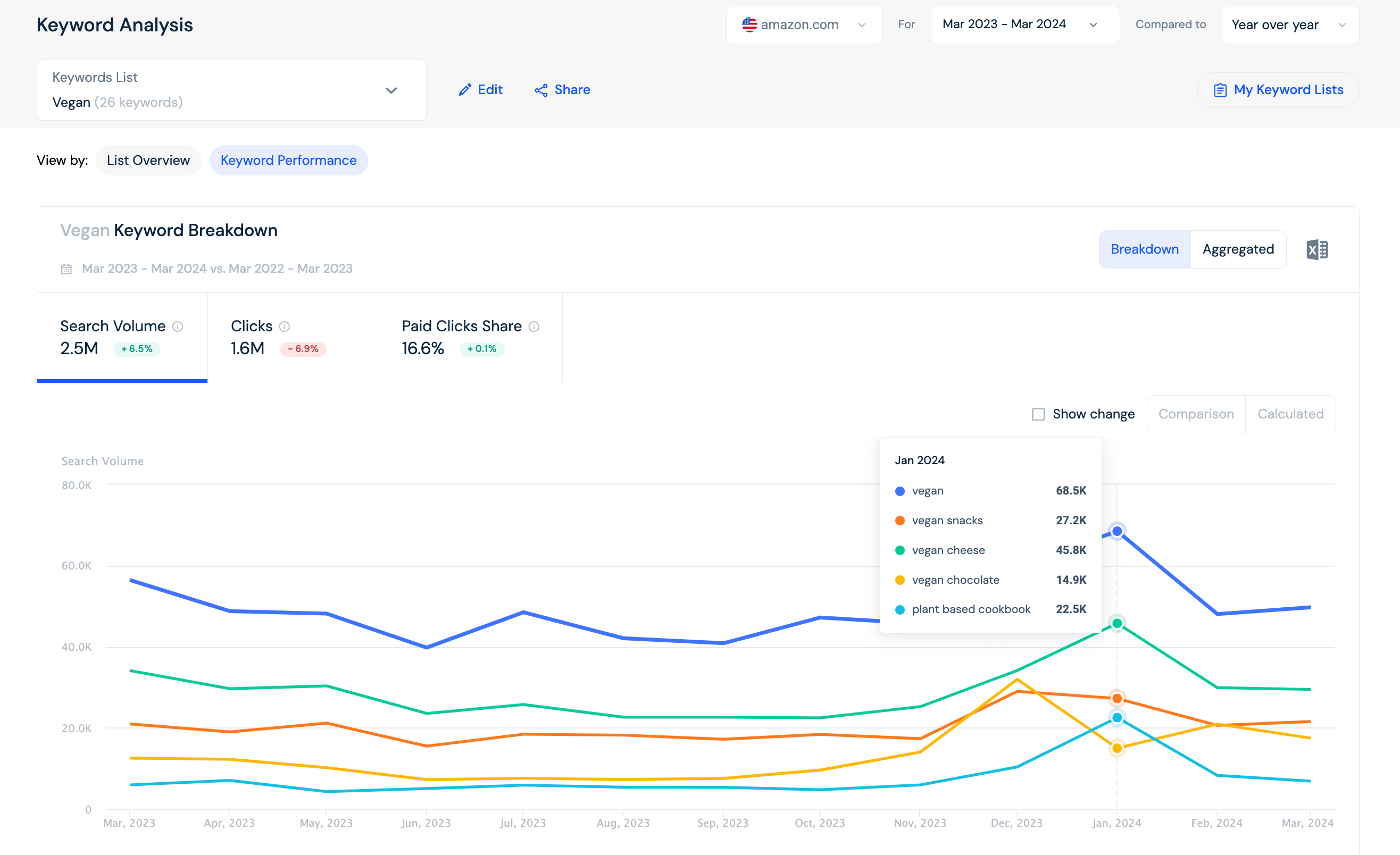The image size is (1400, 855).
Task: Click the US flag icon next to amazon.com
Action: pos(749,24)
